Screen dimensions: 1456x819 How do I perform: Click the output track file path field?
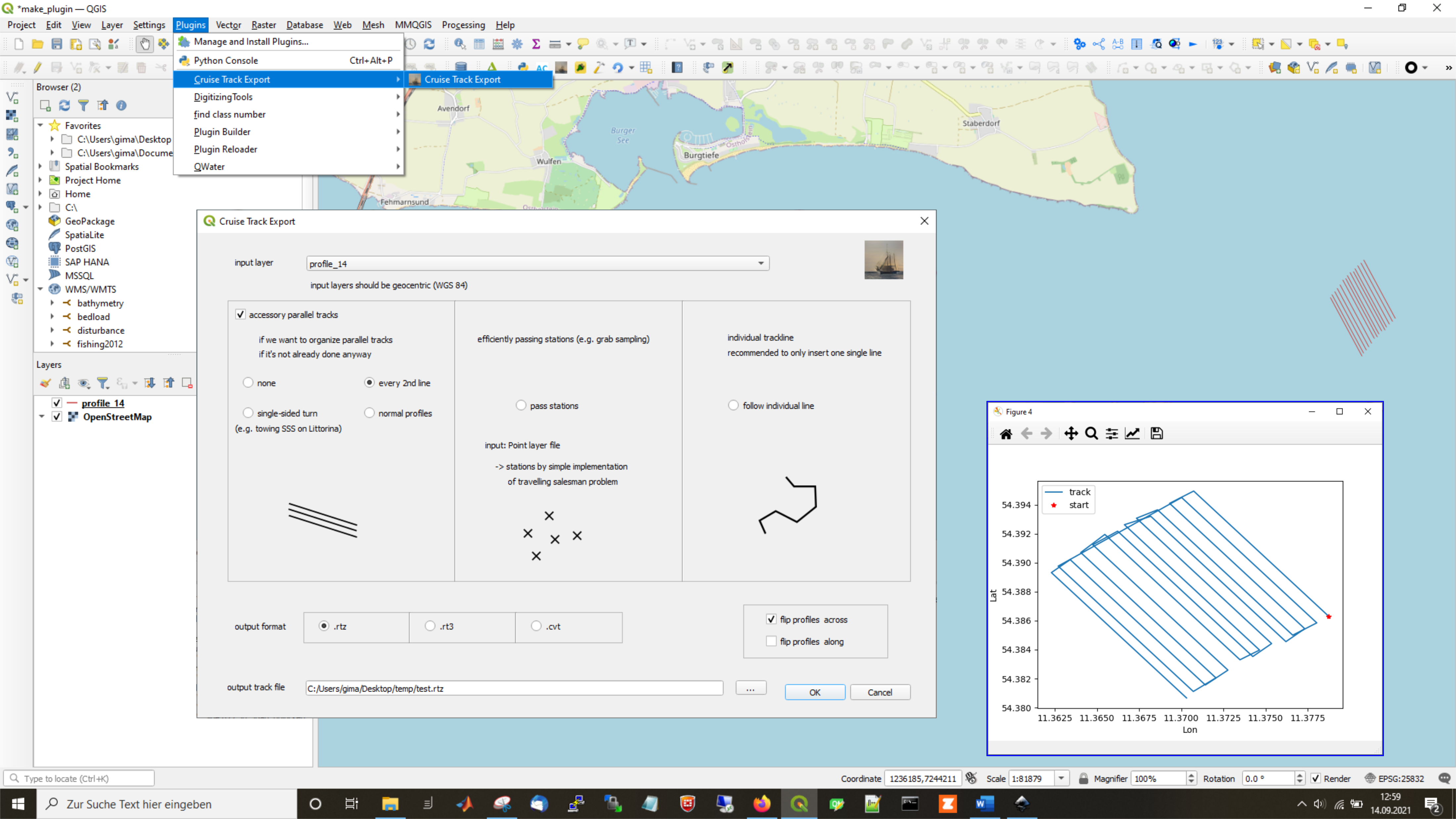point(514,688)
